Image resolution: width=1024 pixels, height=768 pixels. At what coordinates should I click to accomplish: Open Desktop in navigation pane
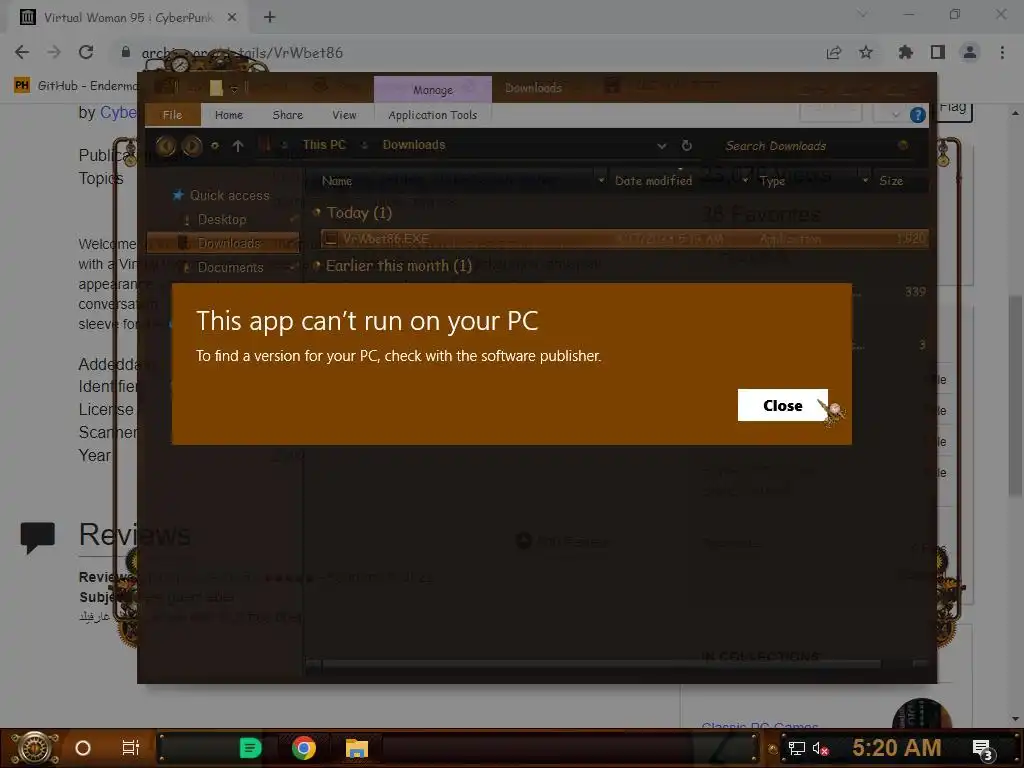[x=222, y=219]
